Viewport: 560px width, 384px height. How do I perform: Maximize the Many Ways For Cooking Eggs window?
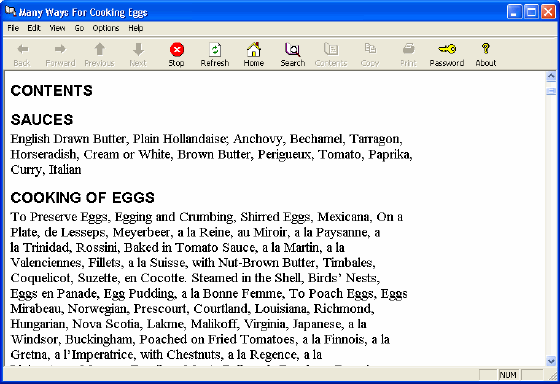[531, 12]
